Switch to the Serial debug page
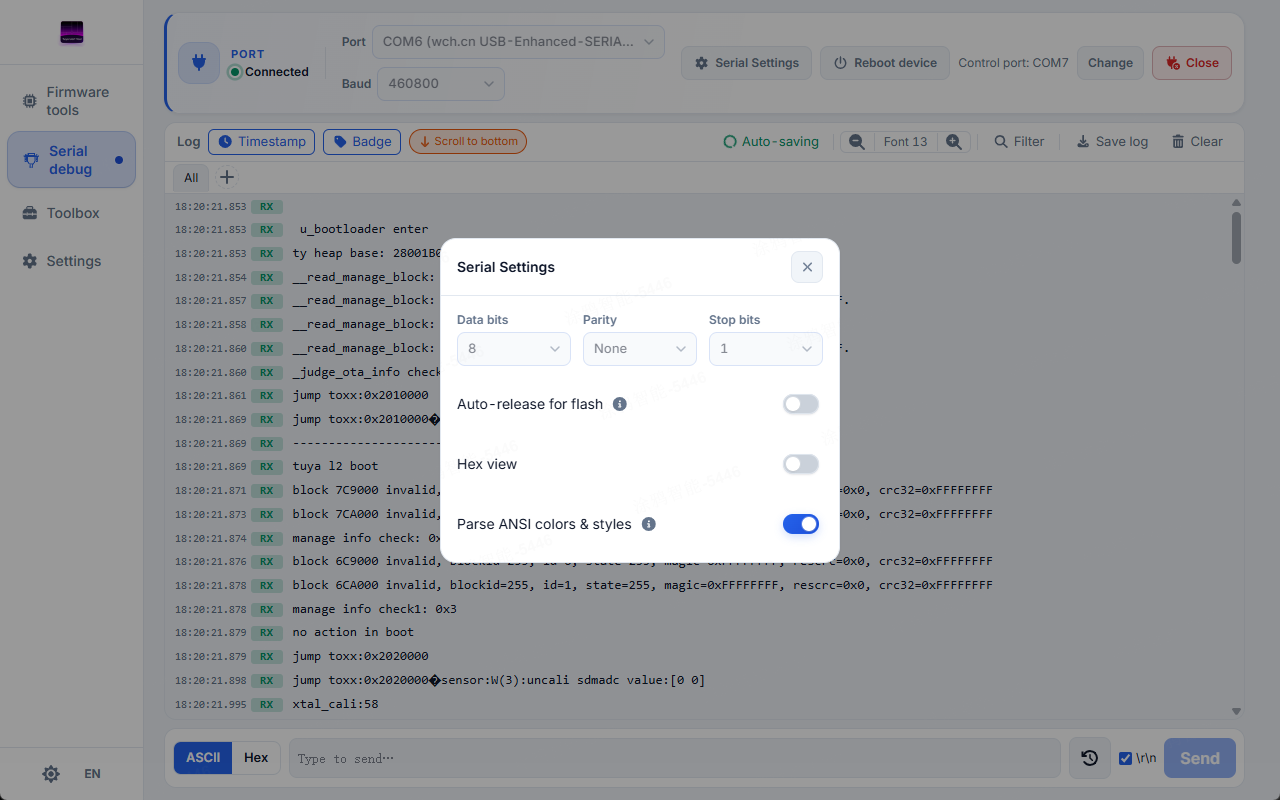1280x800 pixels. pyautogui.click(x=71, y=160)
